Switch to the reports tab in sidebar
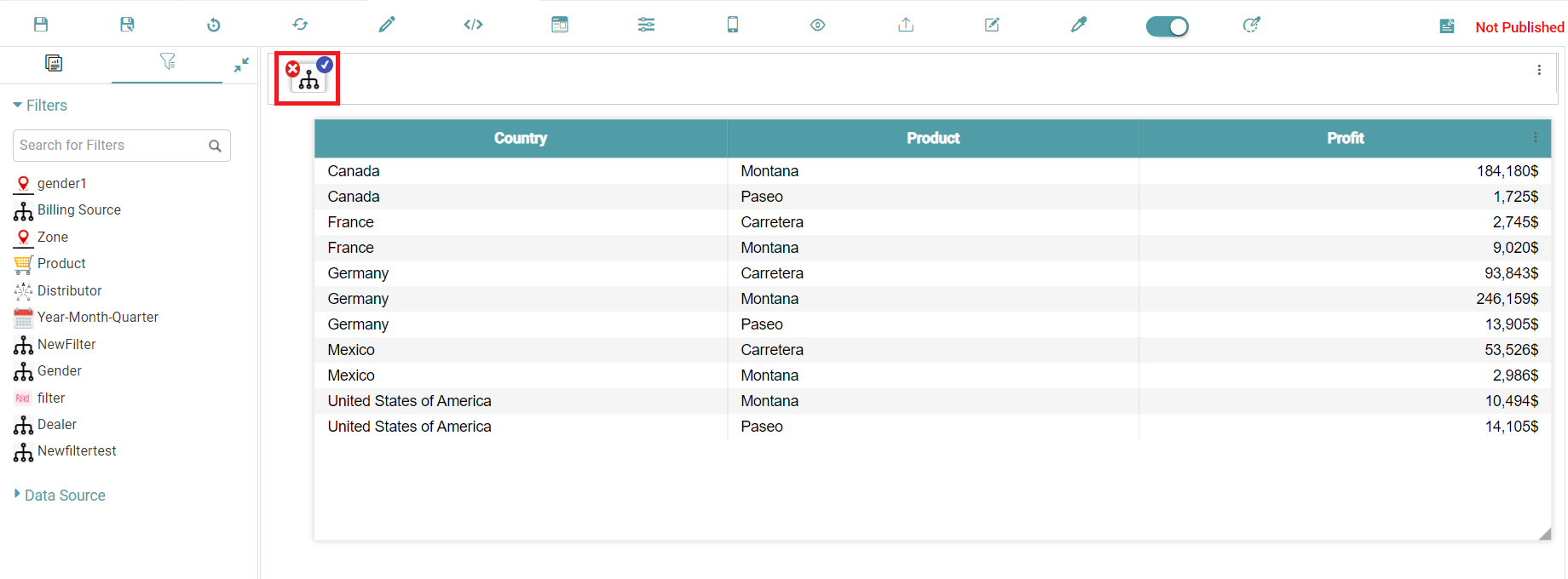Viewport: 1568px width, 579px height. tap(54, 63)
